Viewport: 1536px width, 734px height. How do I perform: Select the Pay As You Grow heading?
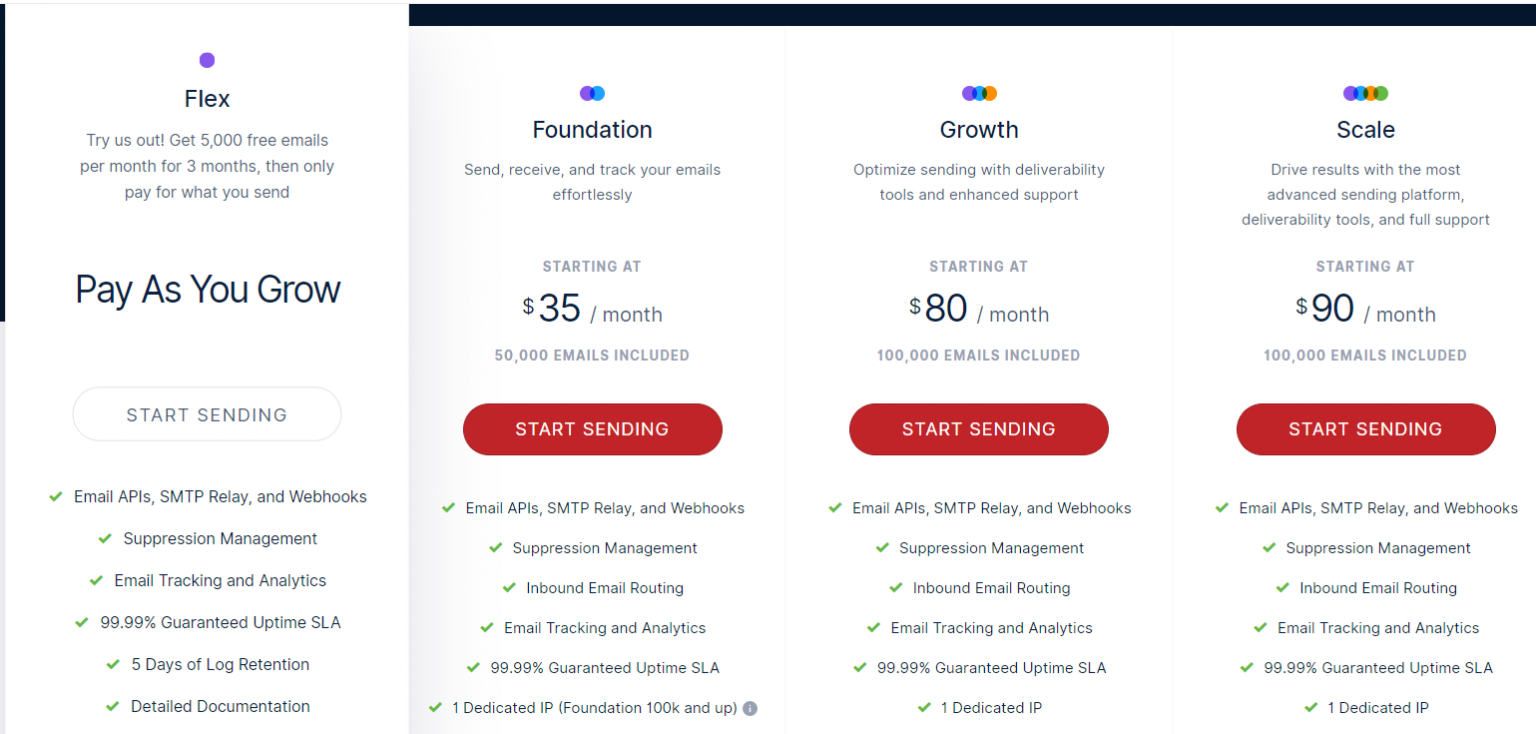[x=207, y=290]
